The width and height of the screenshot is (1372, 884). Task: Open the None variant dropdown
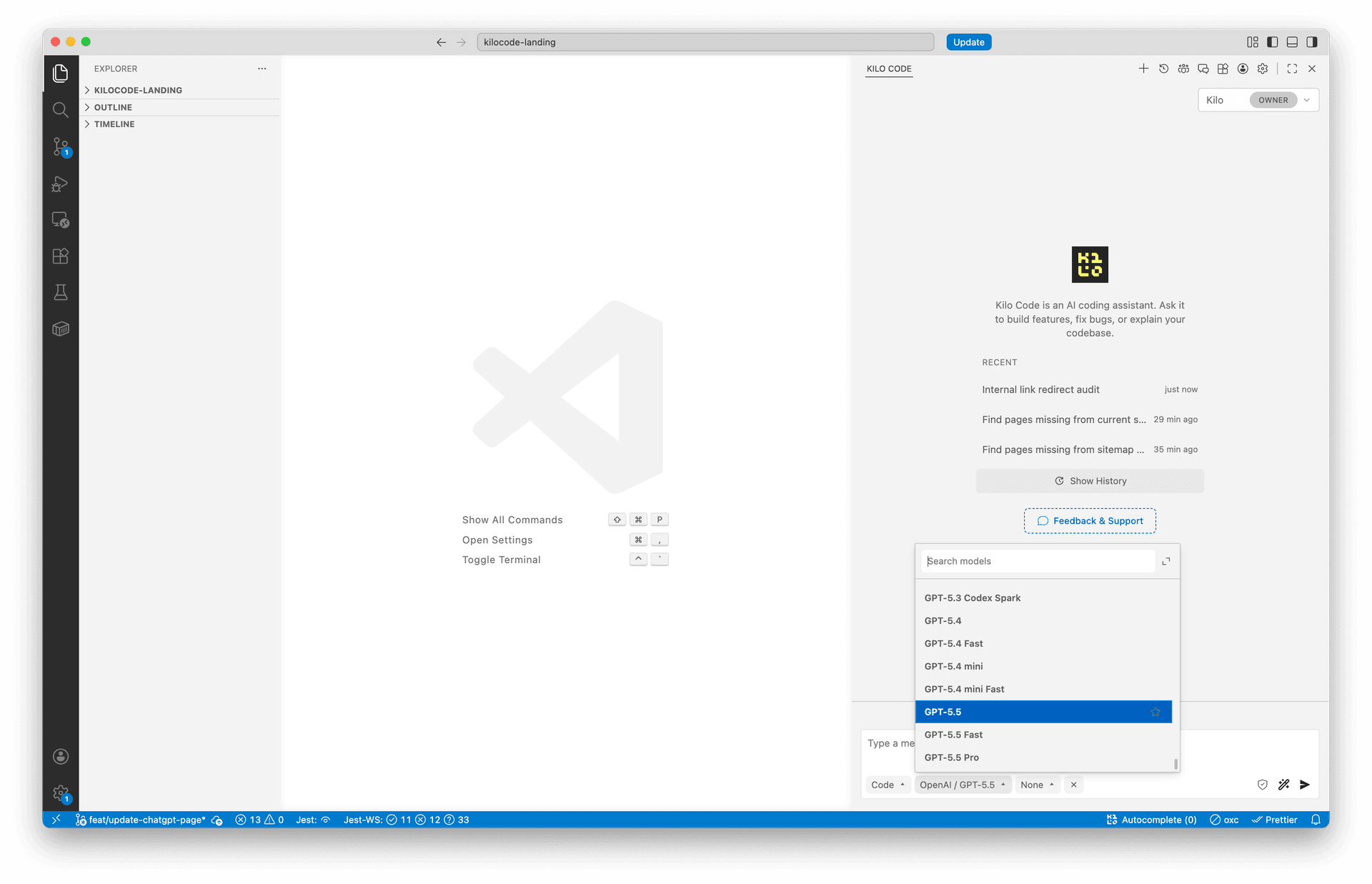coord(1038,785)
